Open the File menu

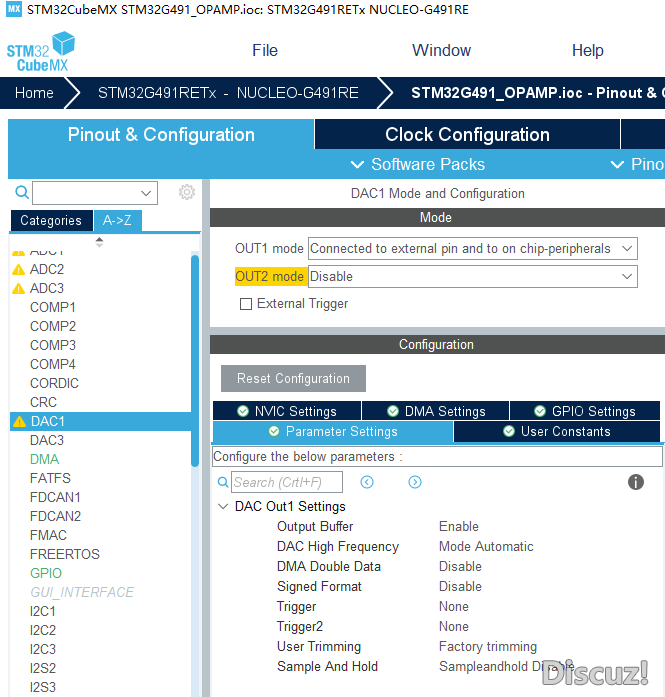pyautogui.click(x=265, y=50)
